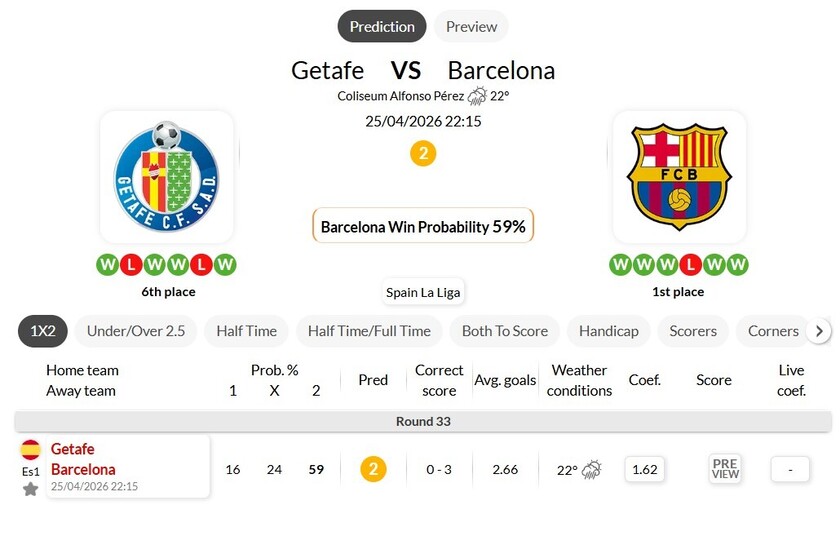Screen dimensions: 840x536
Task: Click the favorite star under Es1
Action: [x=31, y=489]
